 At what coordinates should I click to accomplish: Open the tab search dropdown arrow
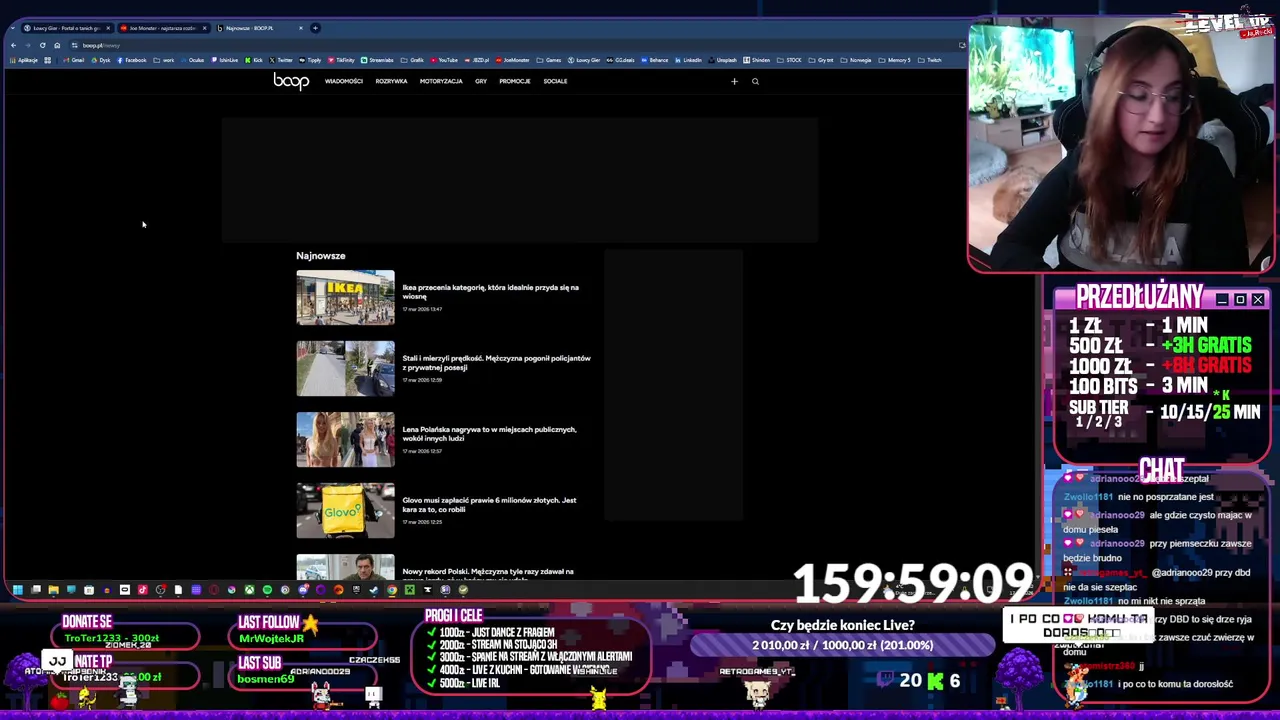(x=13, y=28)
